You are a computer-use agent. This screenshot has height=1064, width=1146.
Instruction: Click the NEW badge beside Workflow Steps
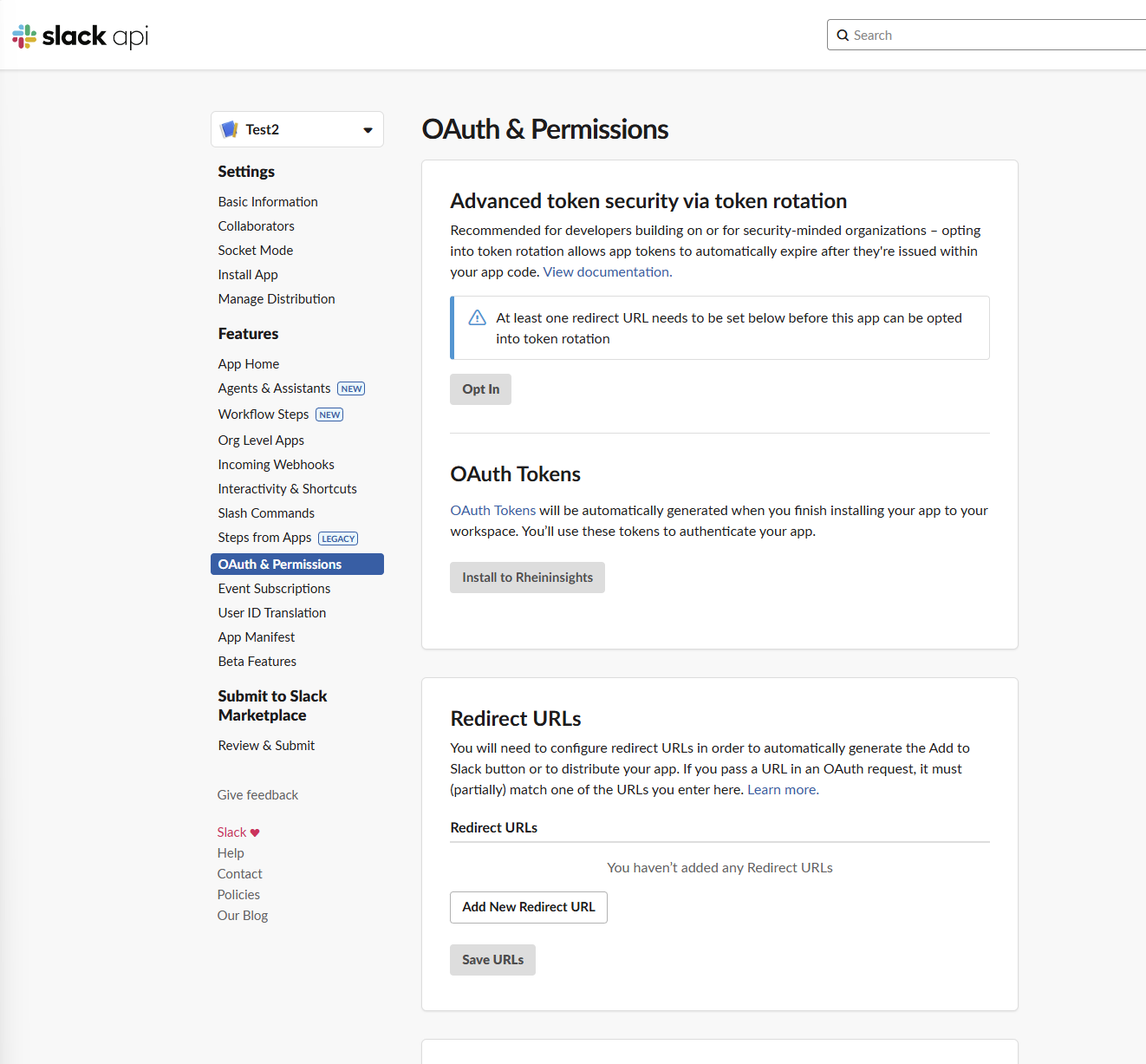(x=329, y=415)
